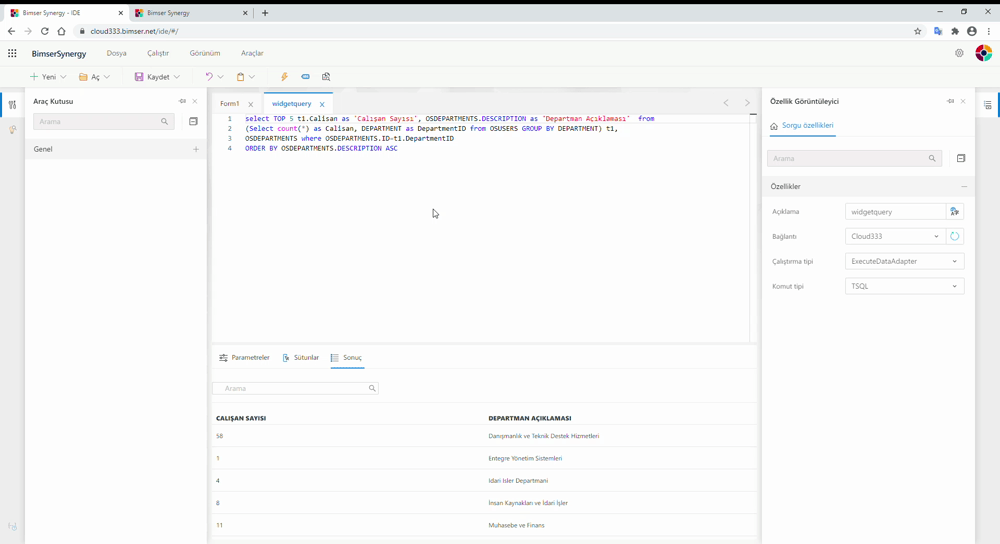Screen dimensions: 1000x544
Task: Collapse all groups in Araç Kutusu
Action: pos(193,122)
